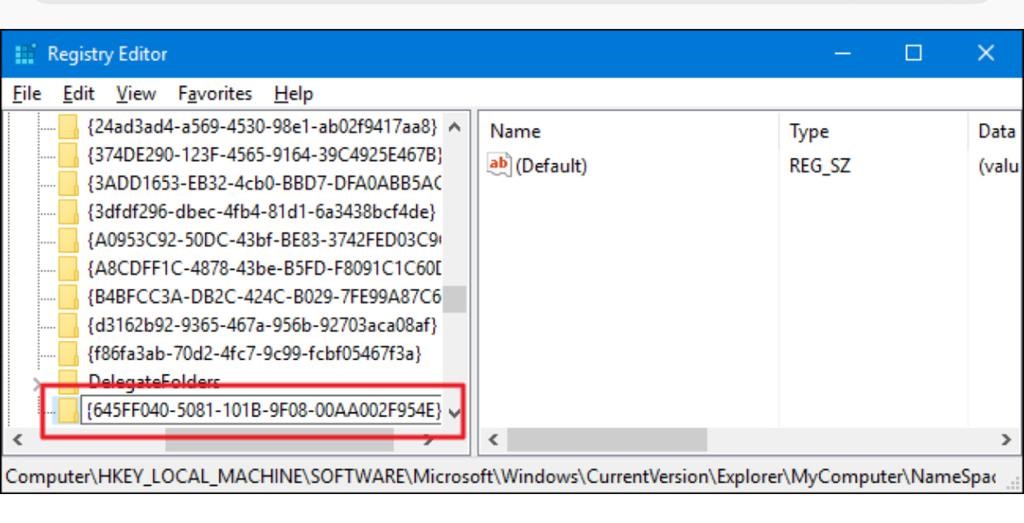Select key {A0953C92-50DC-43bf-BE83 in tree
Viewport: 1024px width, 523px height.
264,240
